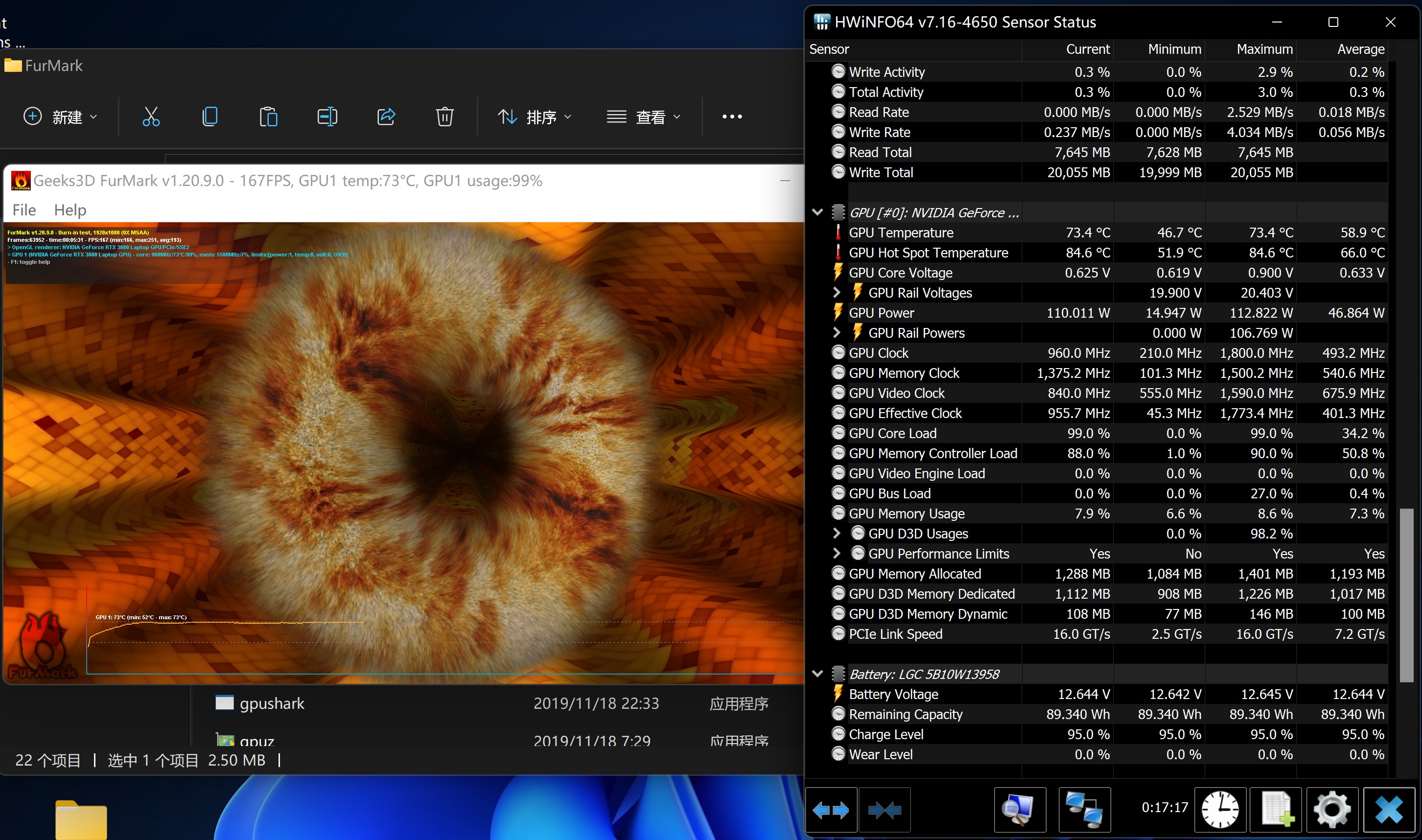The image size is (1422, 840).
Task: Open FurMark File menu
Action: [x=24, y=210]
